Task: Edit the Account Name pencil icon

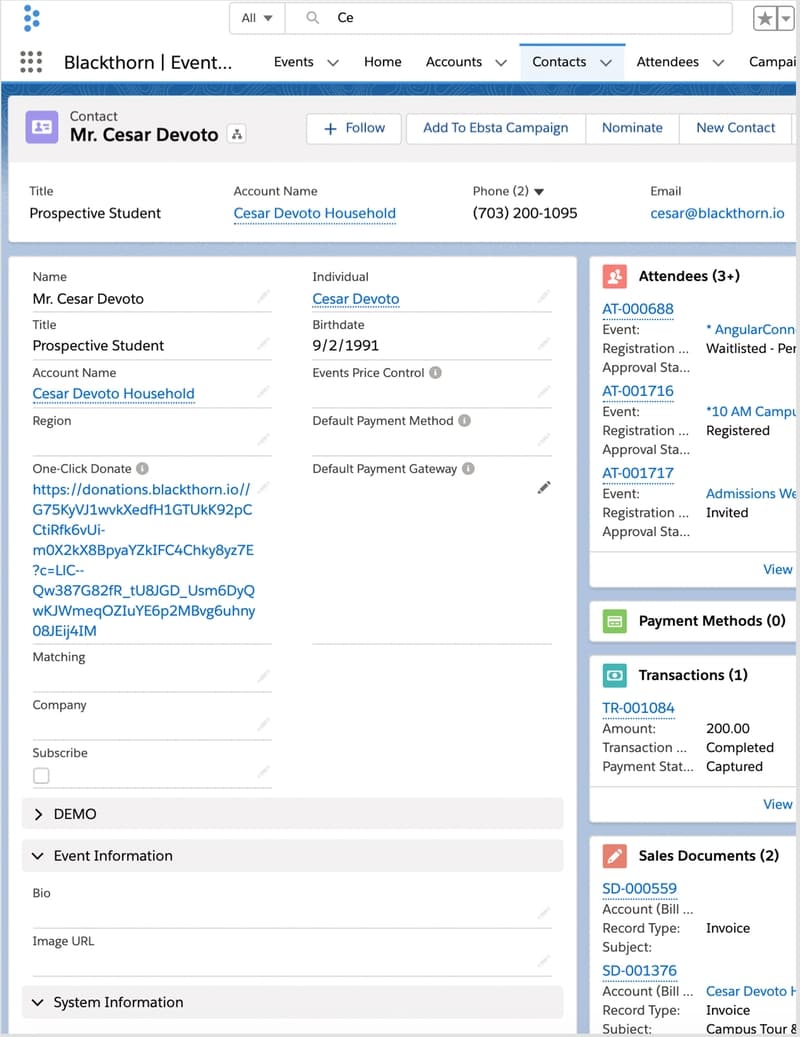Action: coord(264,391)
